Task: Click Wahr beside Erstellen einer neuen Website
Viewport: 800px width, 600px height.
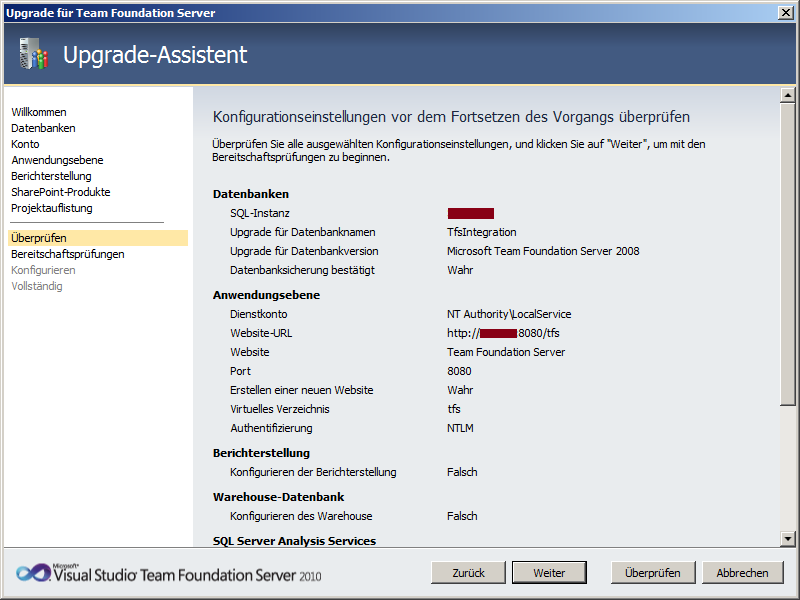Action: [x=460, y=390]
